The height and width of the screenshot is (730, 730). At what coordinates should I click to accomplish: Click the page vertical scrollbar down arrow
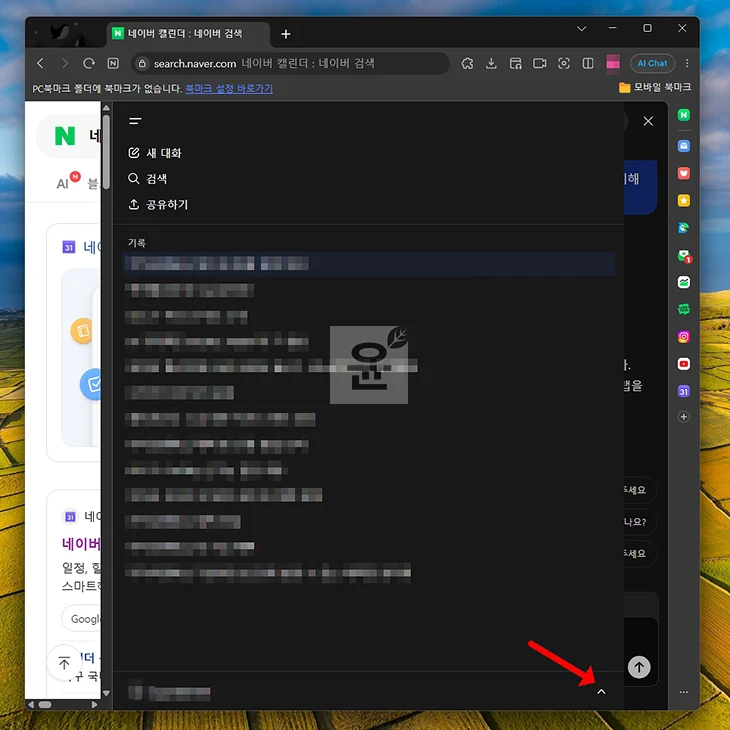(106, 693)
